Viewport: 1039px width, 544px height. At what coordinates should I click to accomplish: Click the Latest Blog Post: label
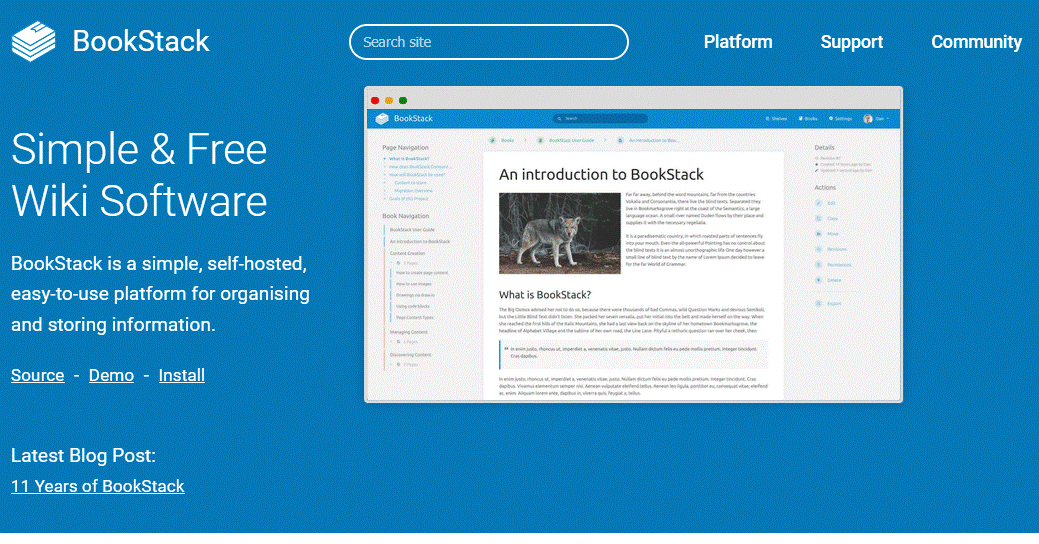[83, 456]
